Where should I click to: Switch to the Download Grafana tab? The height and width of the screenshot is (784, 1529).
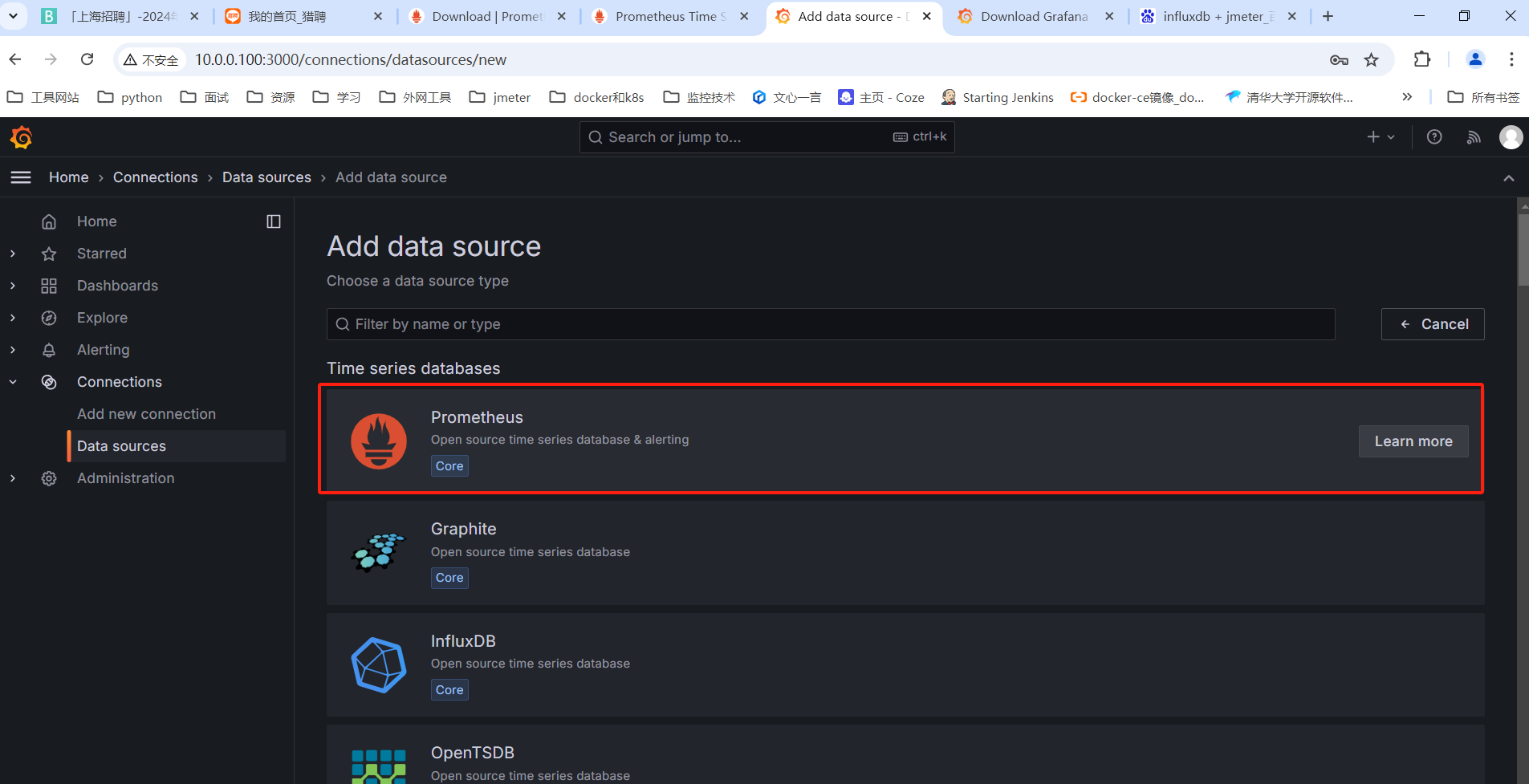[1035, 16]
